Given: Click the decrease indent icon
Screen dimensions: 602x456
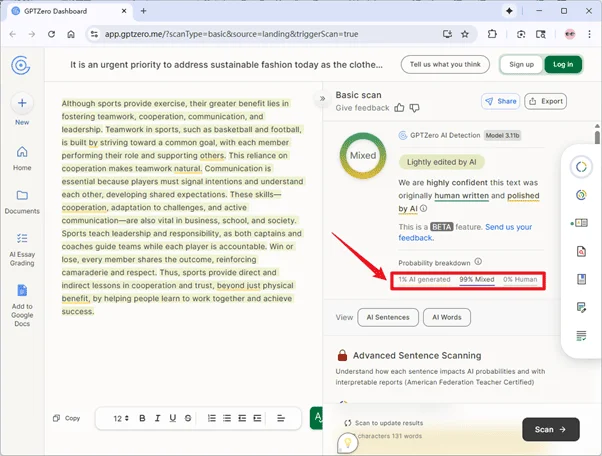Looking at the screenshot, I should (242, 418).
